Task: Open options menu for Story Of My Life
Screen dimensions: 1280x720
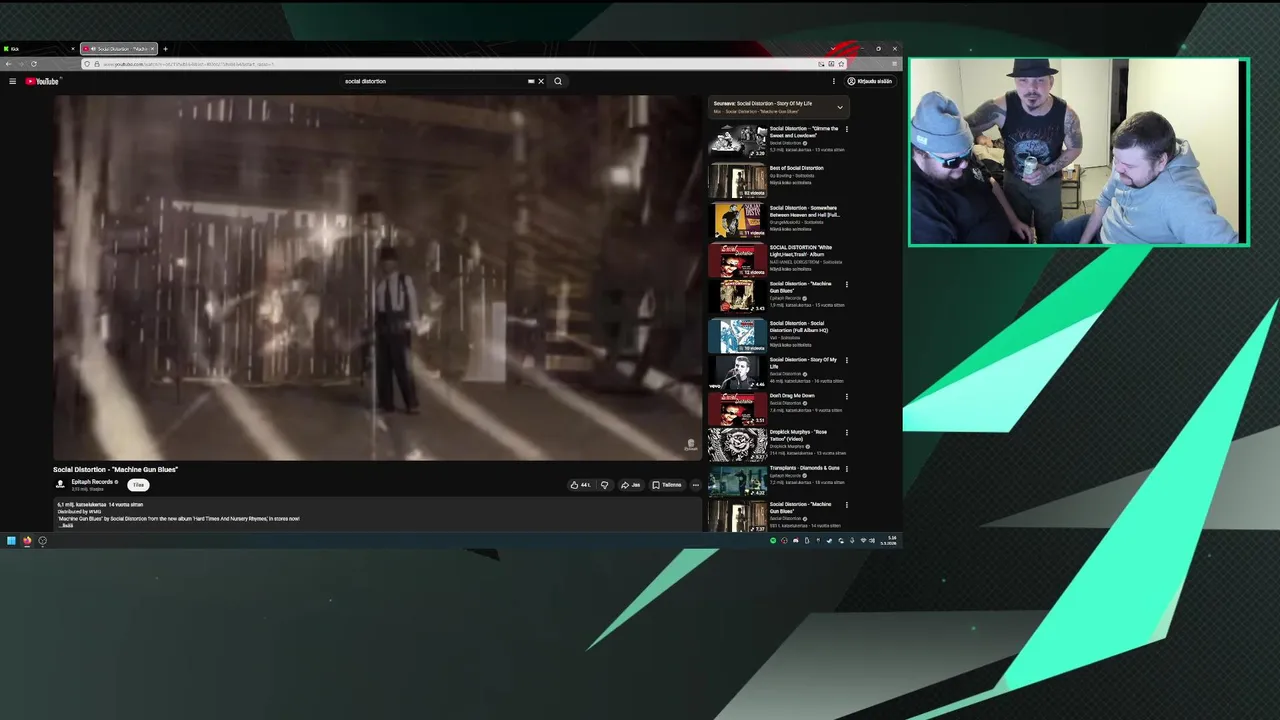Action: pos(846,360)
